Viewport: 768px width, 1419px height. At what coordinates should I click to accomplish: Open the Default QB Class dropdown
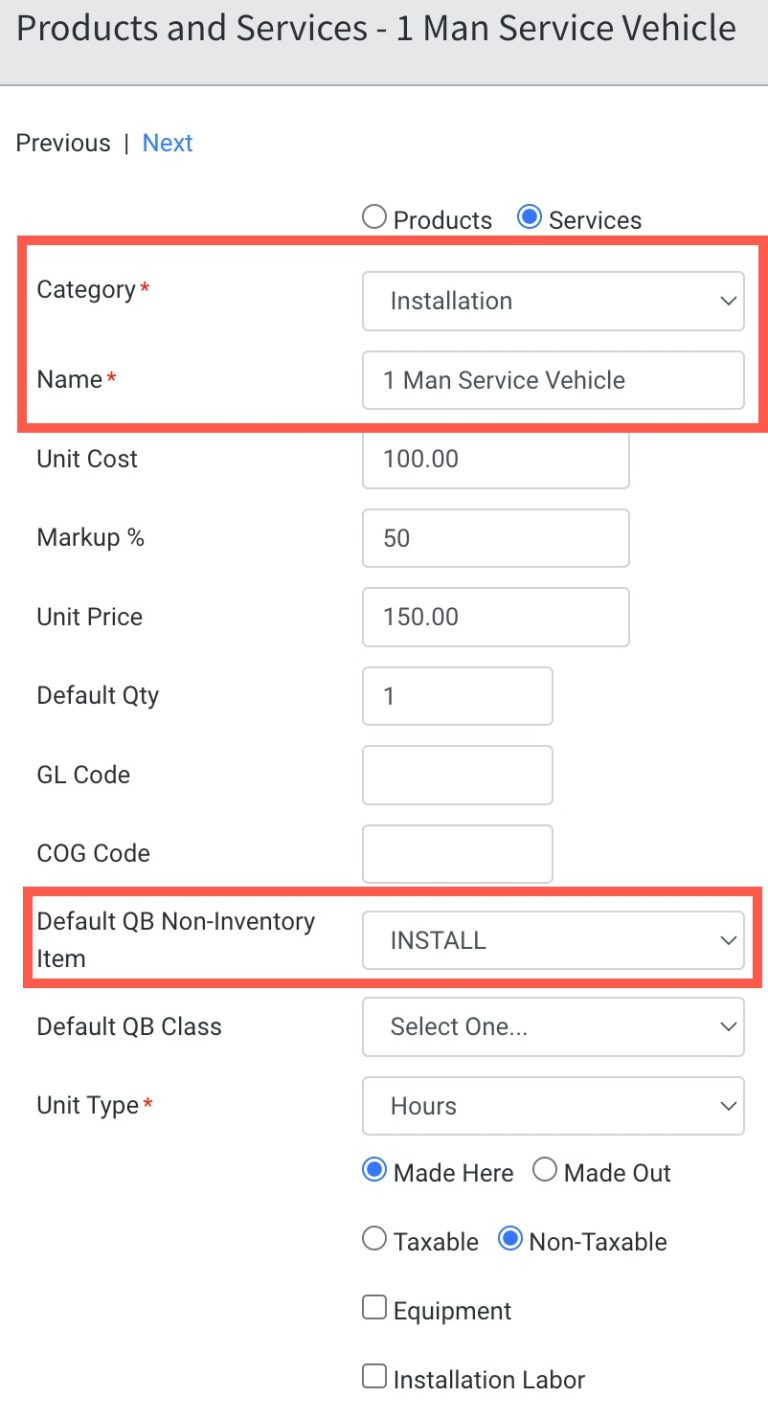pyautogui.click(x=553, y=1026)
